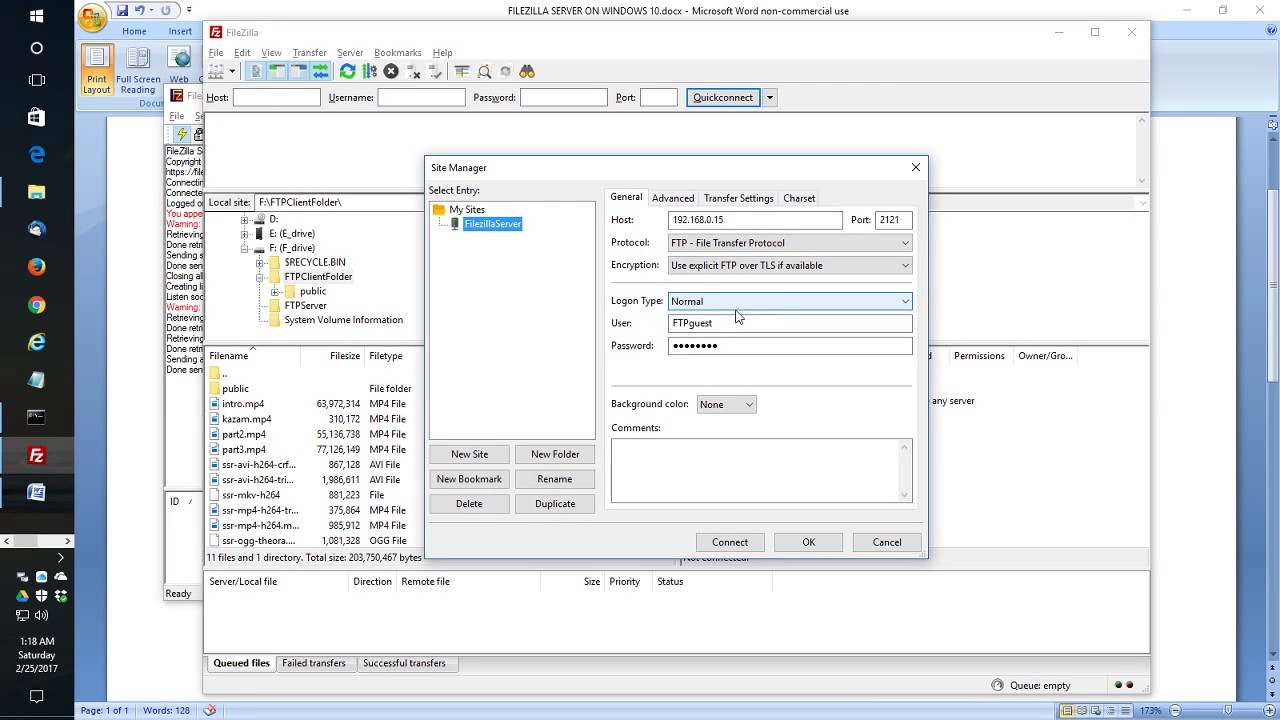Open the Transfer menu
1280x720 pixels.
pyautogui.click(x=309, y=52)
